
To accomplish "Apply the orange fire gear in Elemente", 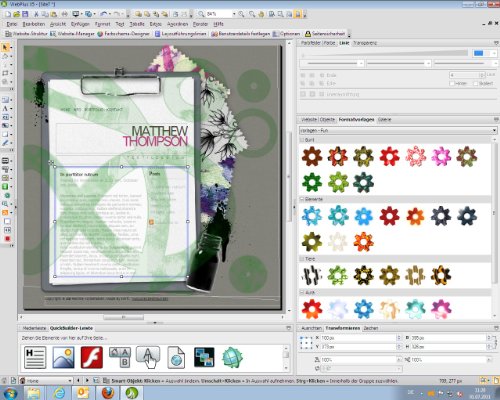I will point(363,242).
